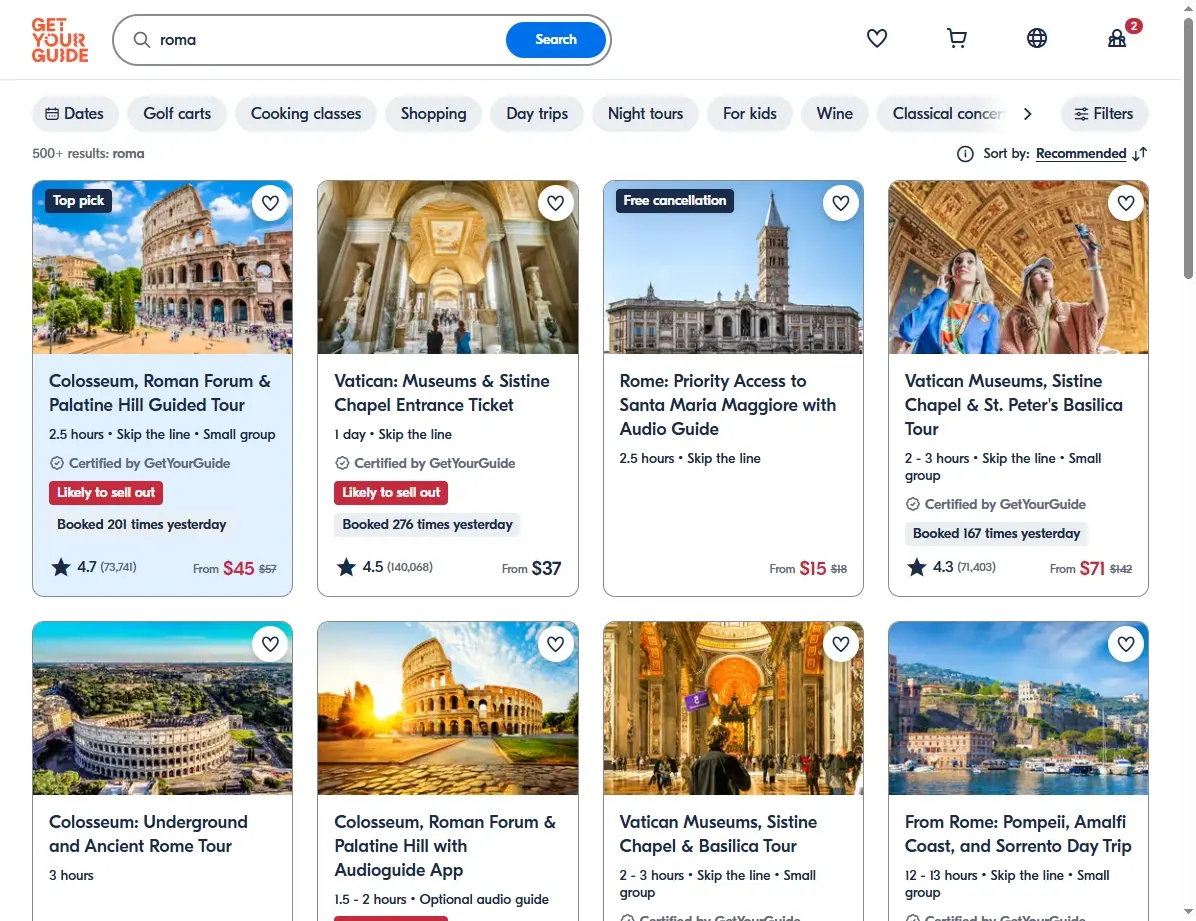Favorite the Santa Maria Maggiore card

tap(841, 203)
